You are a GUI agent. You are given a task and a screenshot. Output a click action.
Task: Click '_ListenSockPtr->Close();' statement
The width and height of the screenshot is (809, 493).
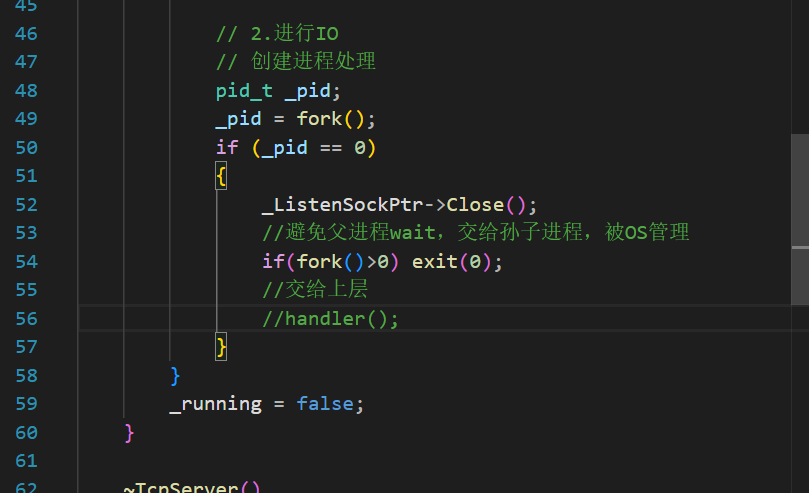click(399, 205)
